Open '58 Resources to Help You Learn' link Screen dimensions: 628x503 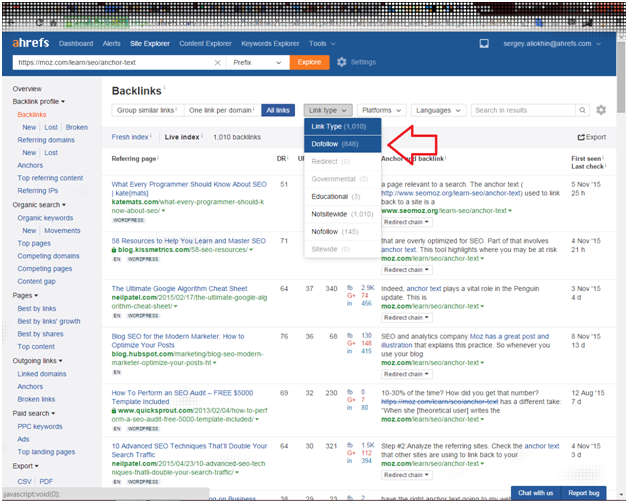pyautogui.click(x=189, y=241)
